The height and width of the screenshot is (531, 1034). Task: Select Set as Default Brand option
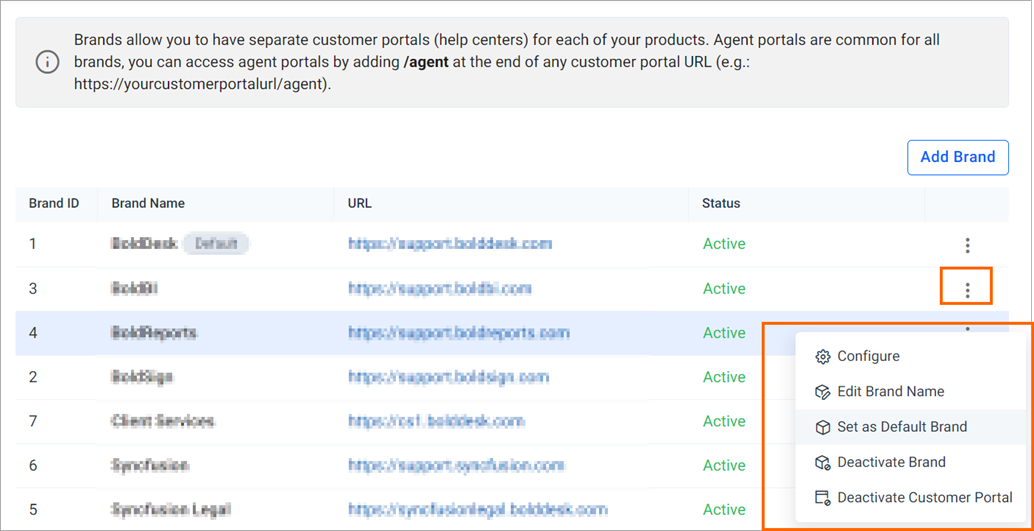point(913,427)
